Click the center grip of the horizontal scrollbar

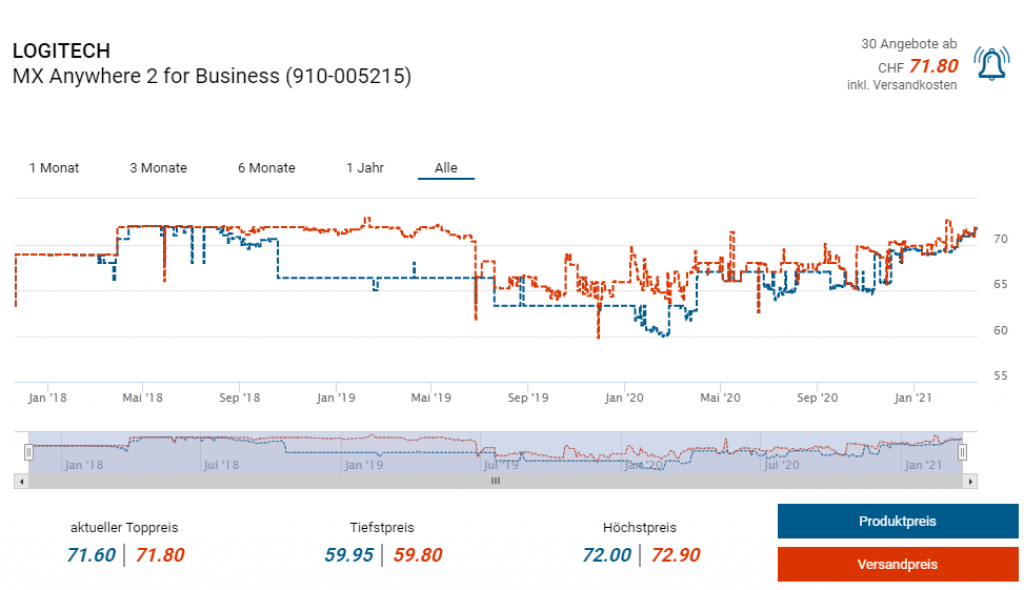pos(494,481)
